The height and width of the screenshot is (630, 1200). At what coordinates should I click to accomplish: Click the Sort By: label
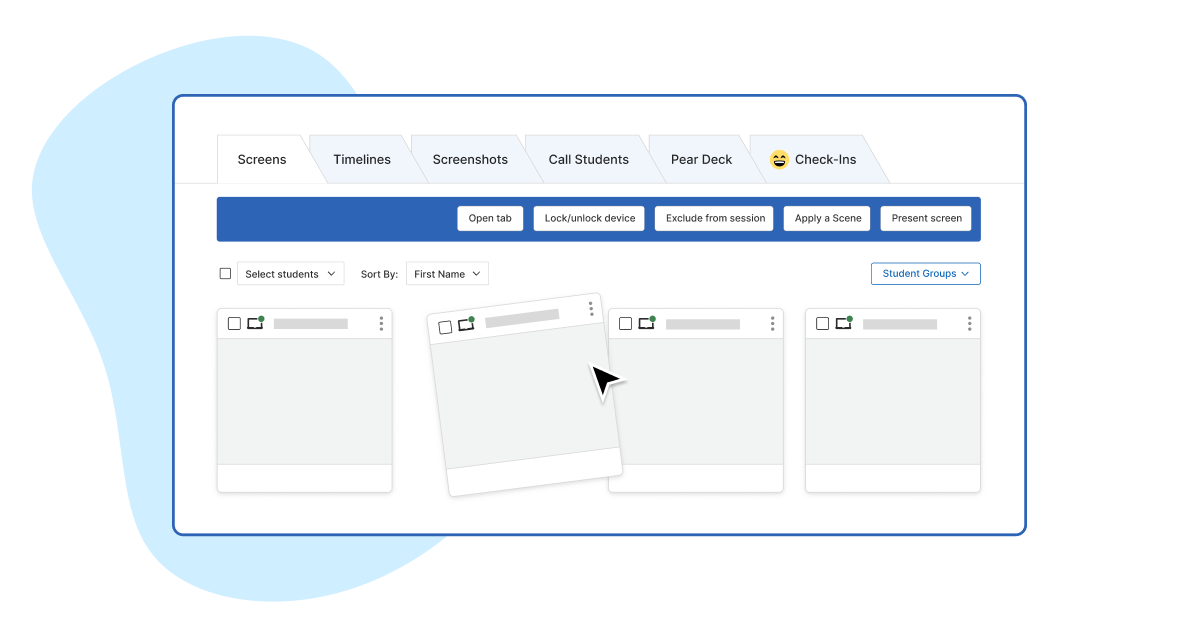[x=379, y=274]
